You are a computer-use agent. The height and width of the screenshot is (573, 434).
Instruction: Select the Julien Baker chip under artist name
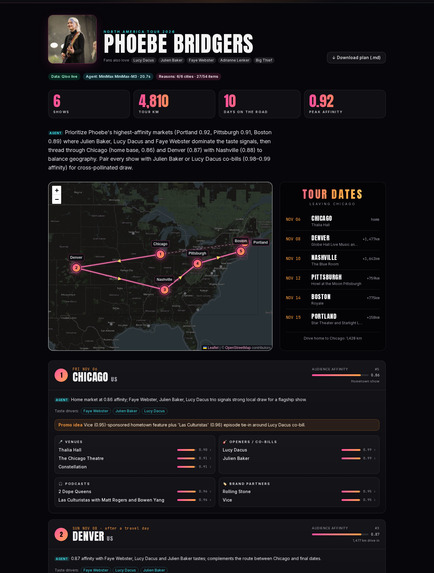[x=172, y=60]
